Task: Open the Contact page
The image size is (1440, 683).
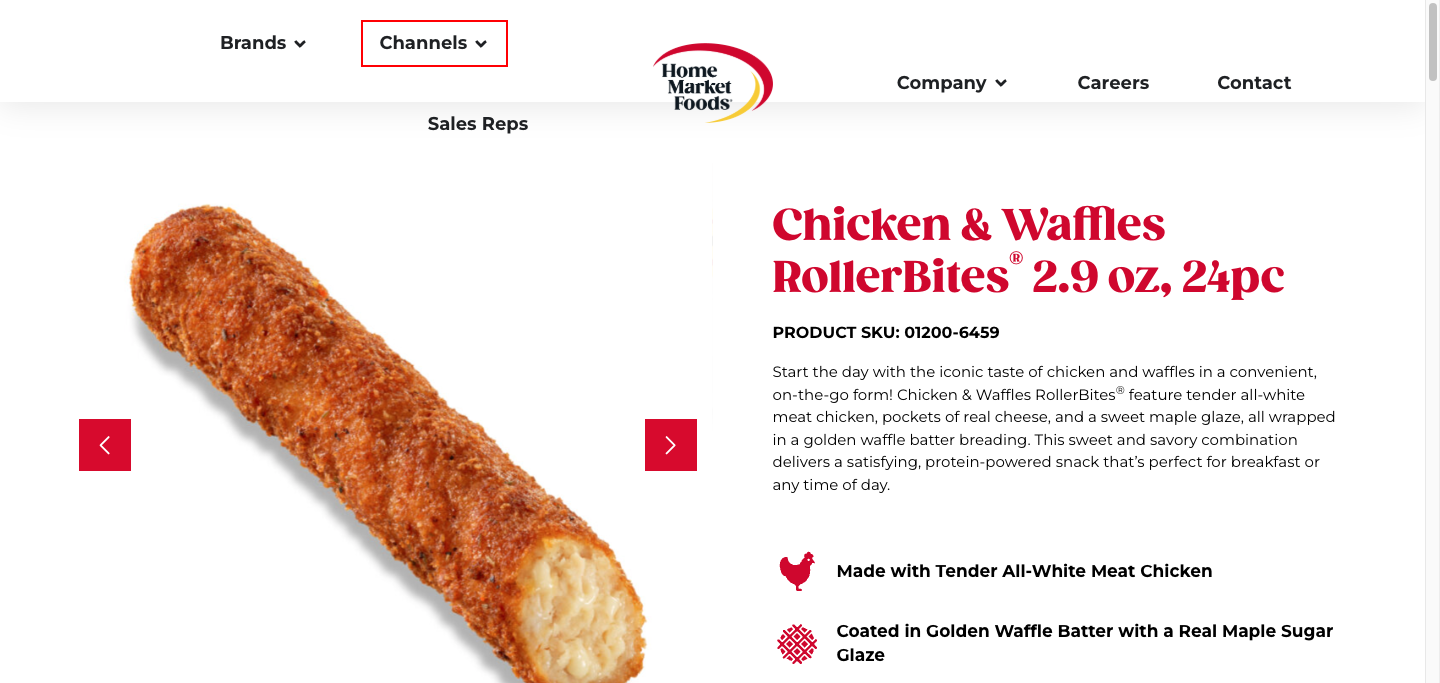Action: 1254,83
